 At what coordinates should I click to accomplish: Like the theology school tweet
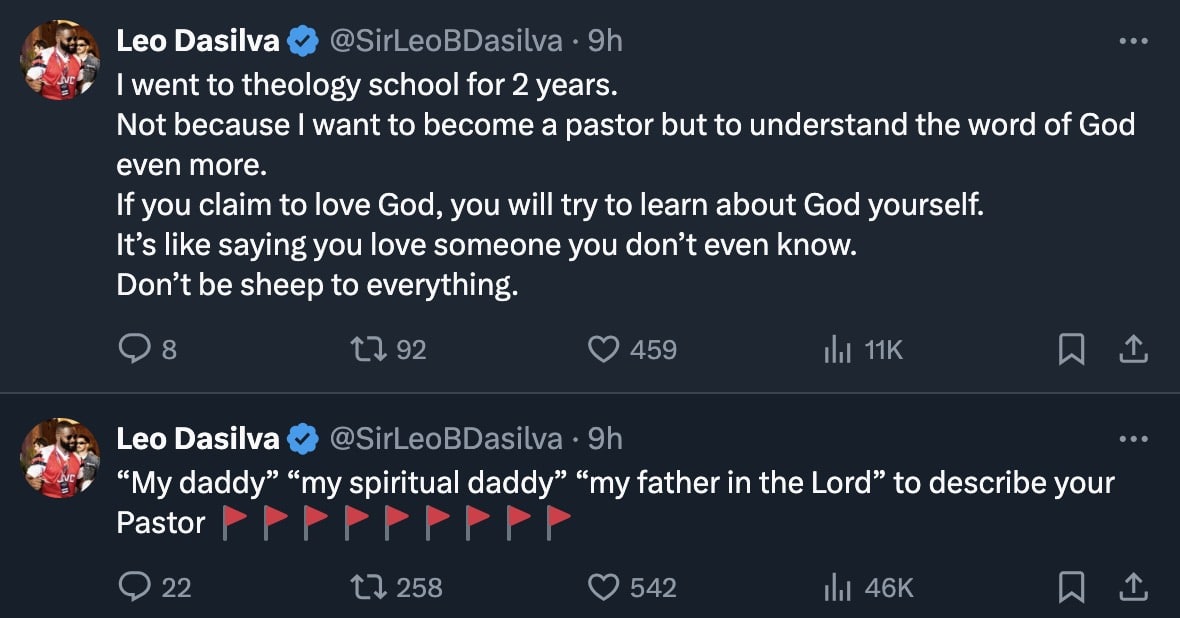[602, 349]
